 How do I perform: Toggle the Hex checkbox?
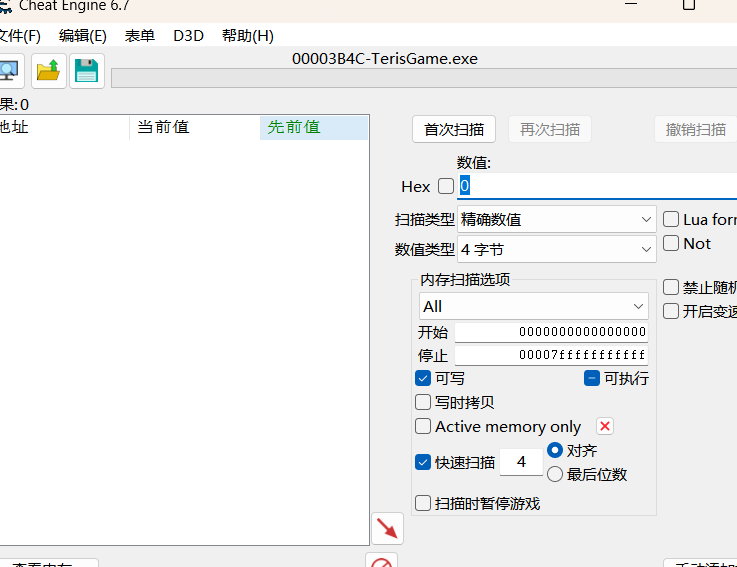(446, 186)
